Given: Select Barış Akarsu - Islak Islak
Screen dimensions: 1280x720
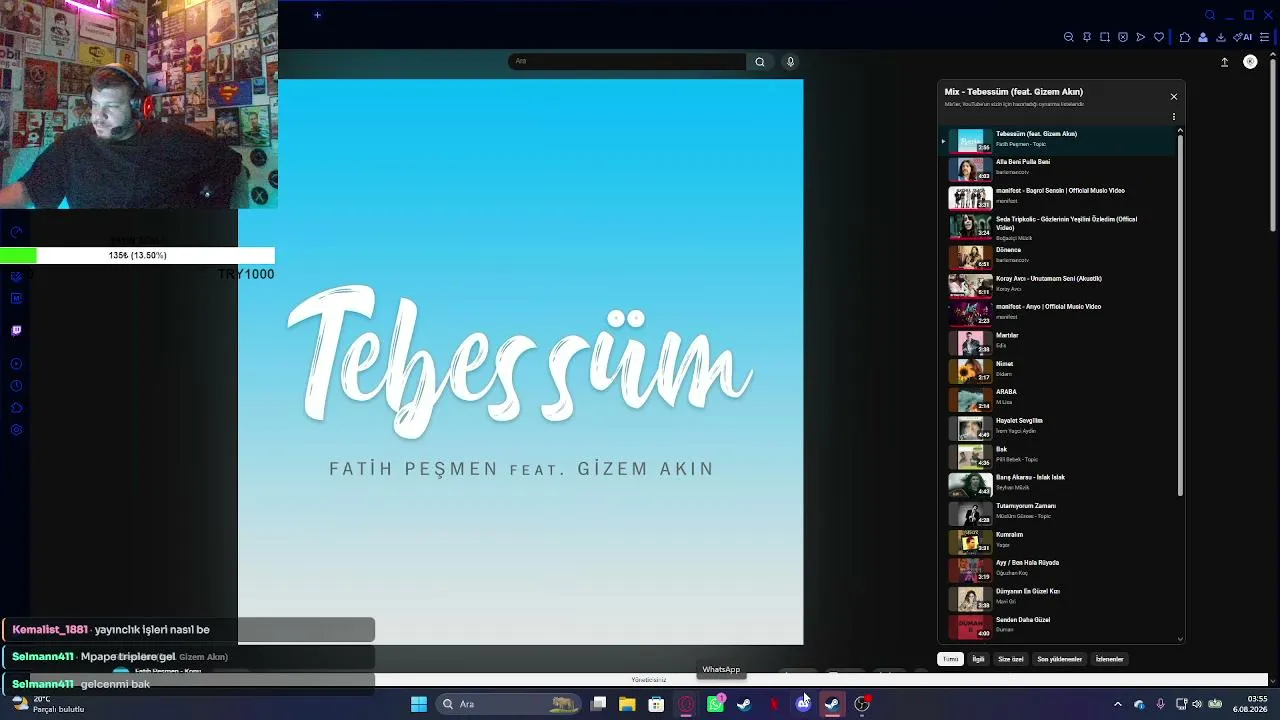Looking at the screenshot, I should [x=1057, y=484].
